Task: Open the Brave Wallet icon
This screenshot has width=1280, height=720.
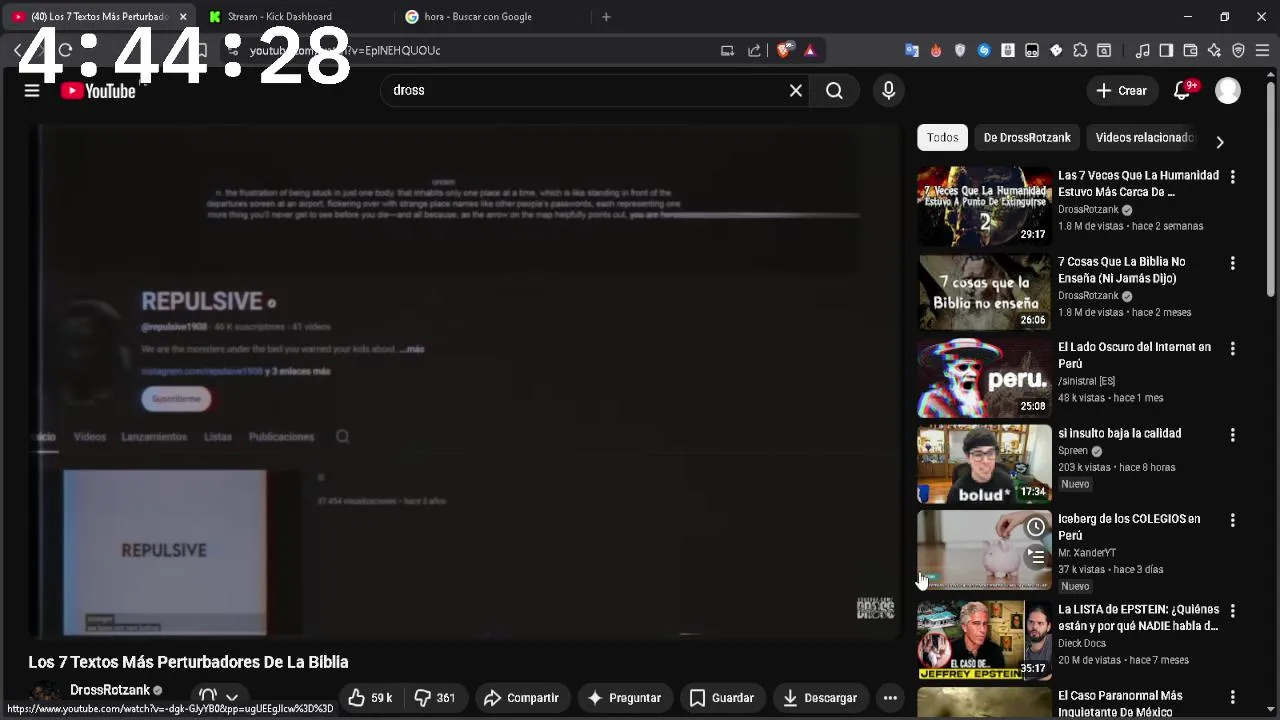Action: tap(1190, 50)
